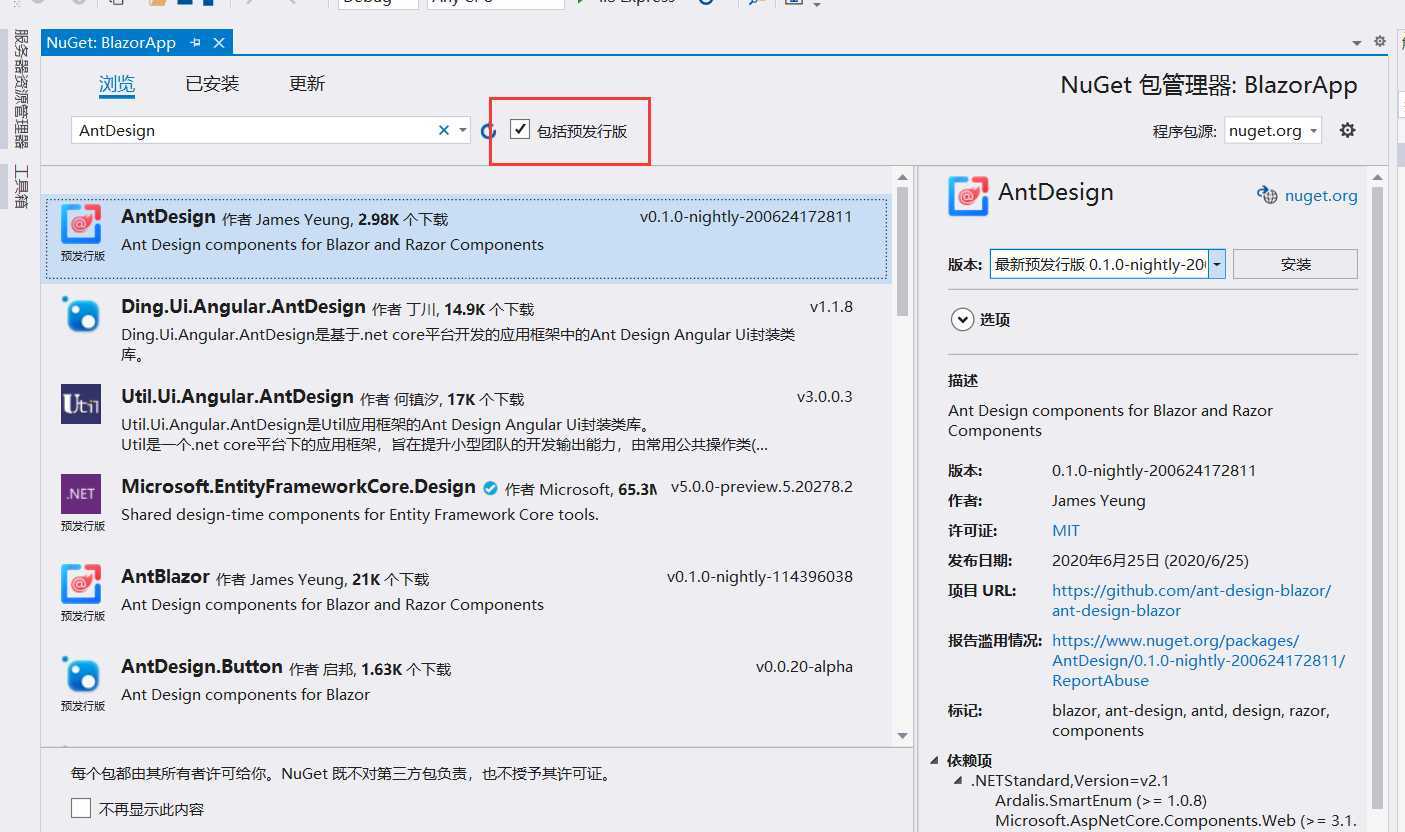Click the 标记 tags text blazor, ant-design
The image size is (1405, 832).
click(x=1191, y=720)
